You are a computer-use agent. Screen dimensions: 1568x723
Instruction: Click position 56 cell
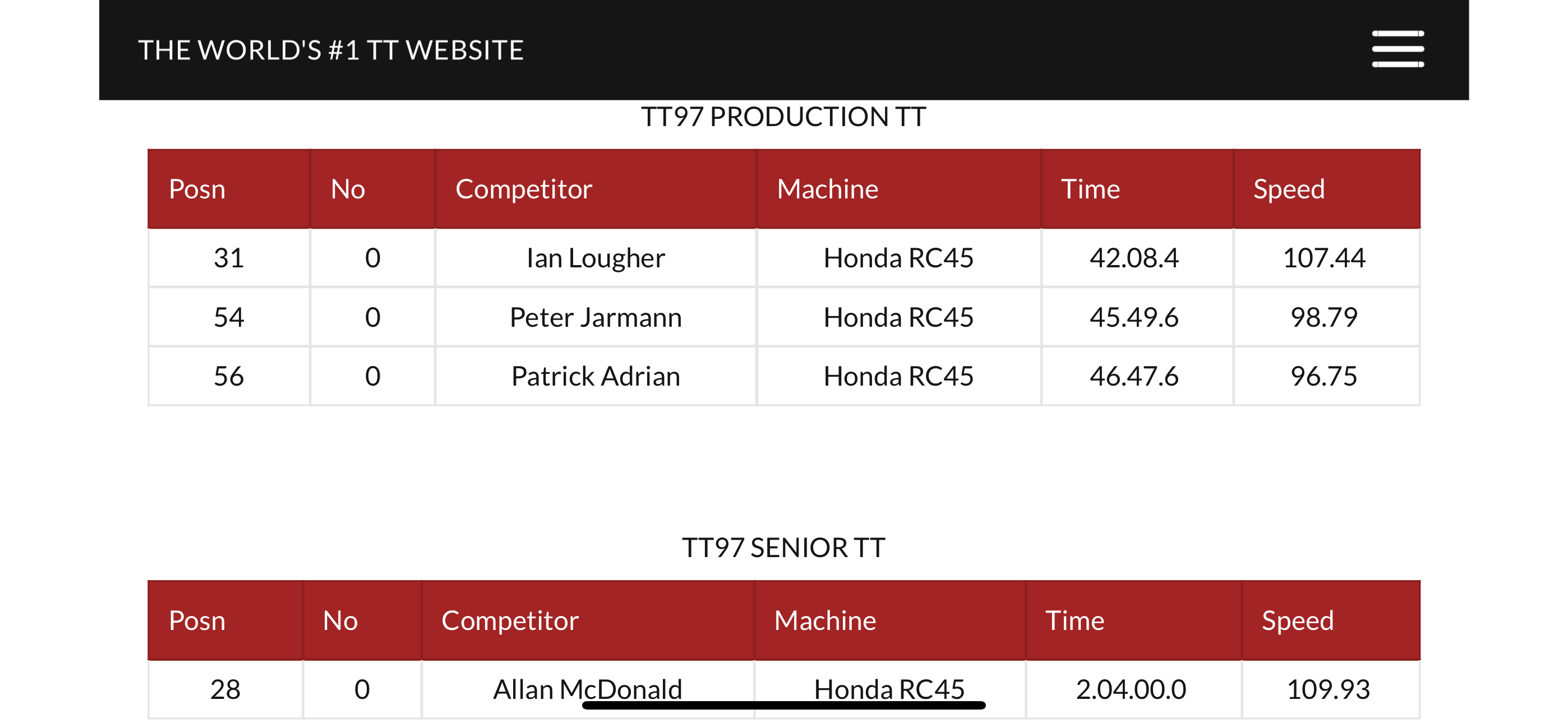tap(229, 376)
